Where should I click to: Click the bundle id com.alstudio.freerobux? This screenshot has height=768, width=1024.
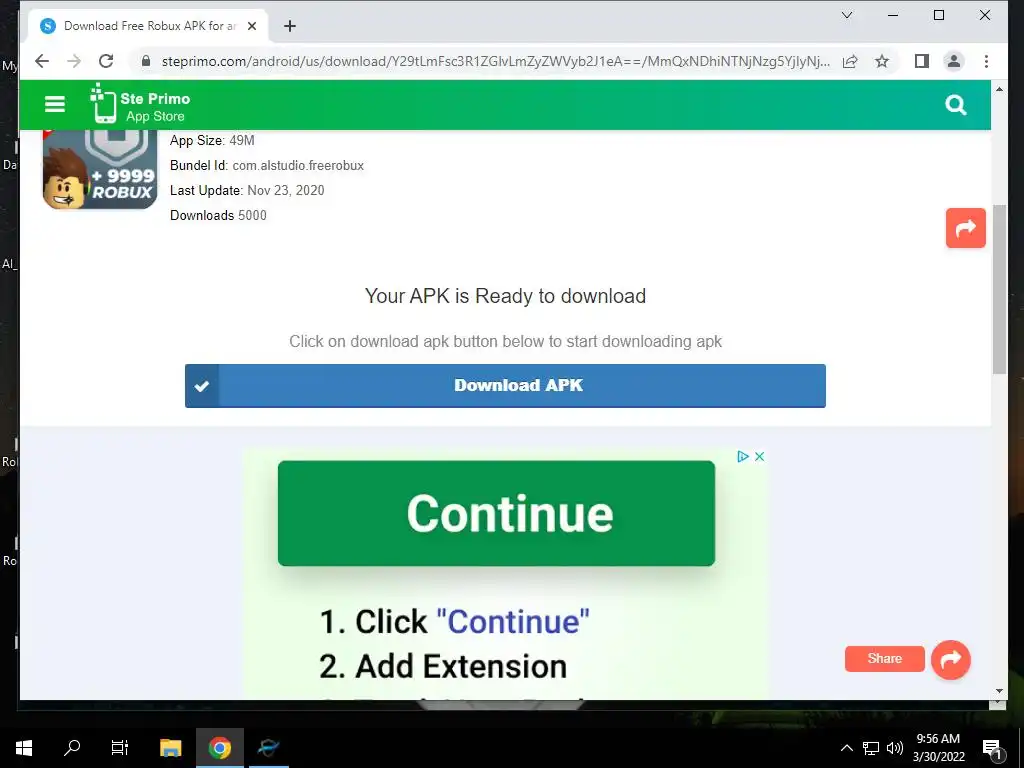[298, 165]
